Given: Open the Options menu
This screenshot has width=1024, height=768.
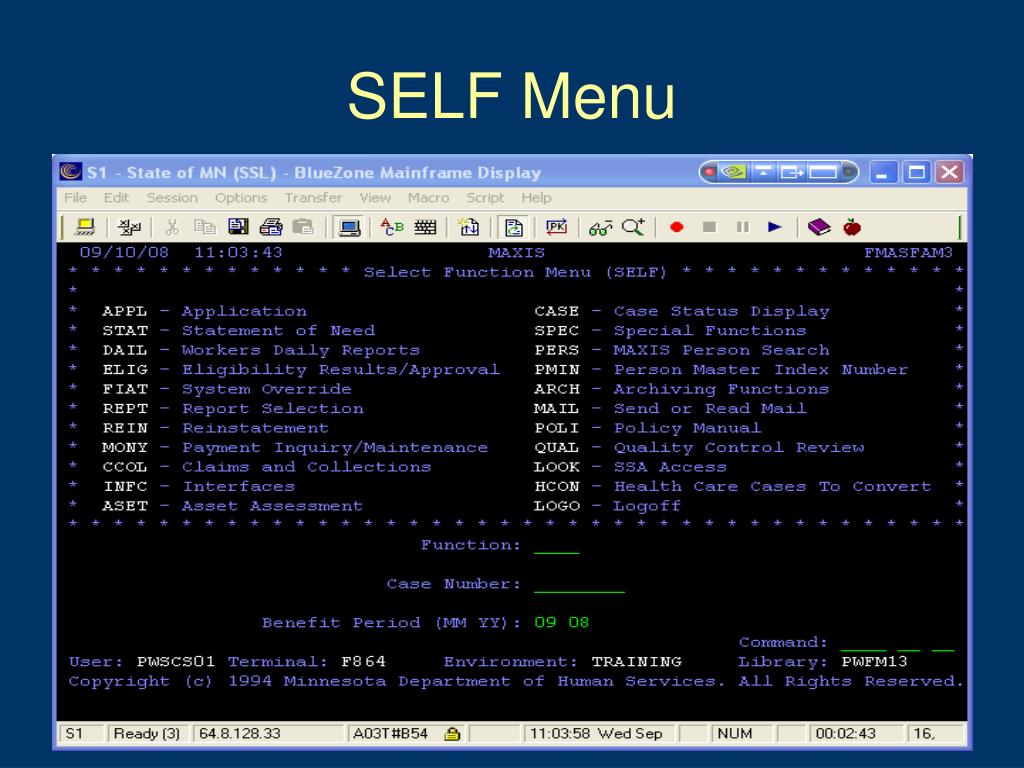Looking at the screenshot, I should (241, 197).
